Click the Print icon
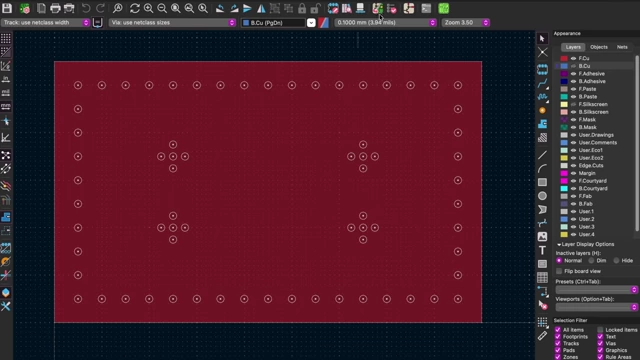 (55, 8)
